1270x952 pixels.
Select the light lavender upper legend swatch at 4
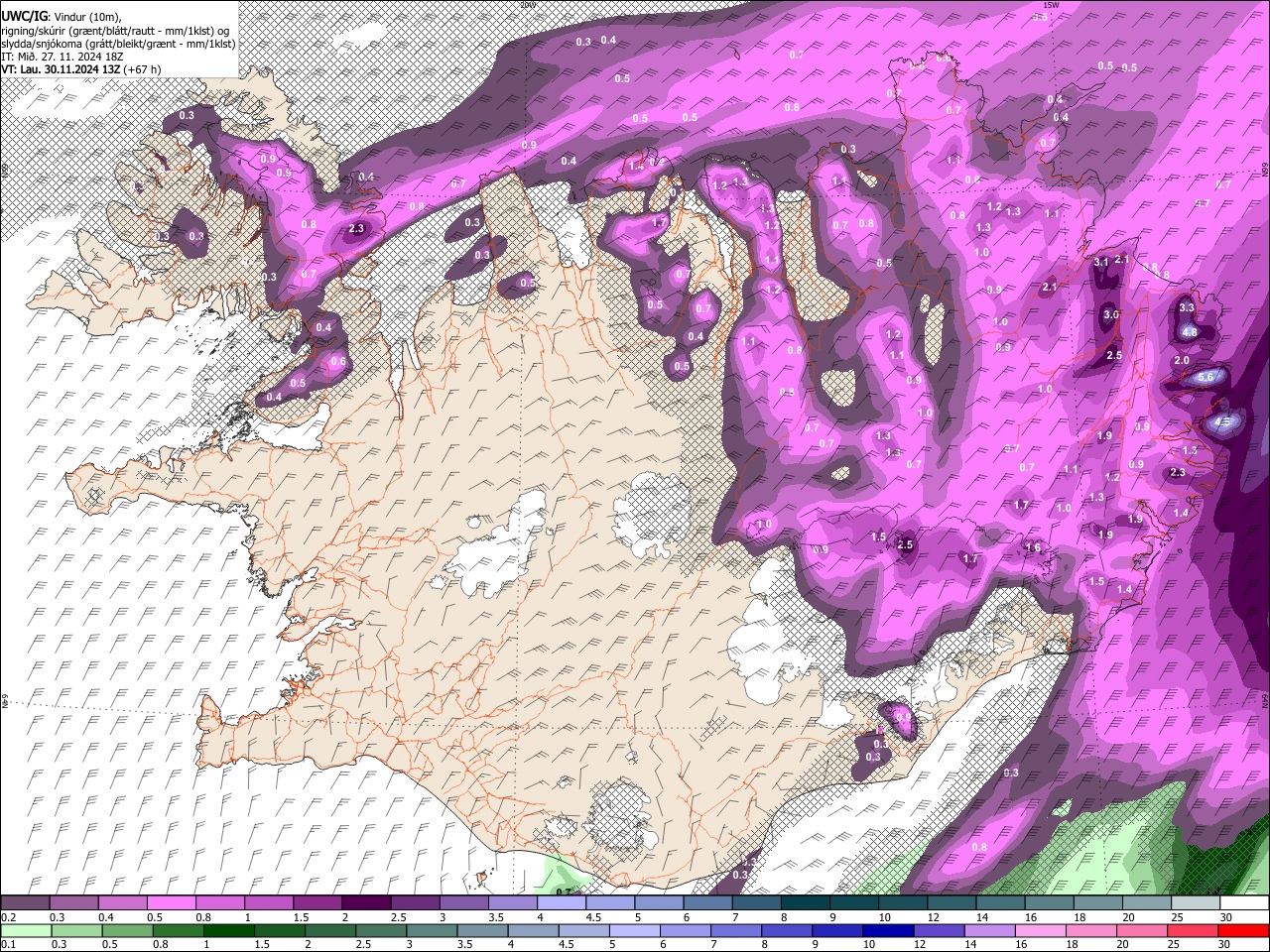click(x=561, y=903)
